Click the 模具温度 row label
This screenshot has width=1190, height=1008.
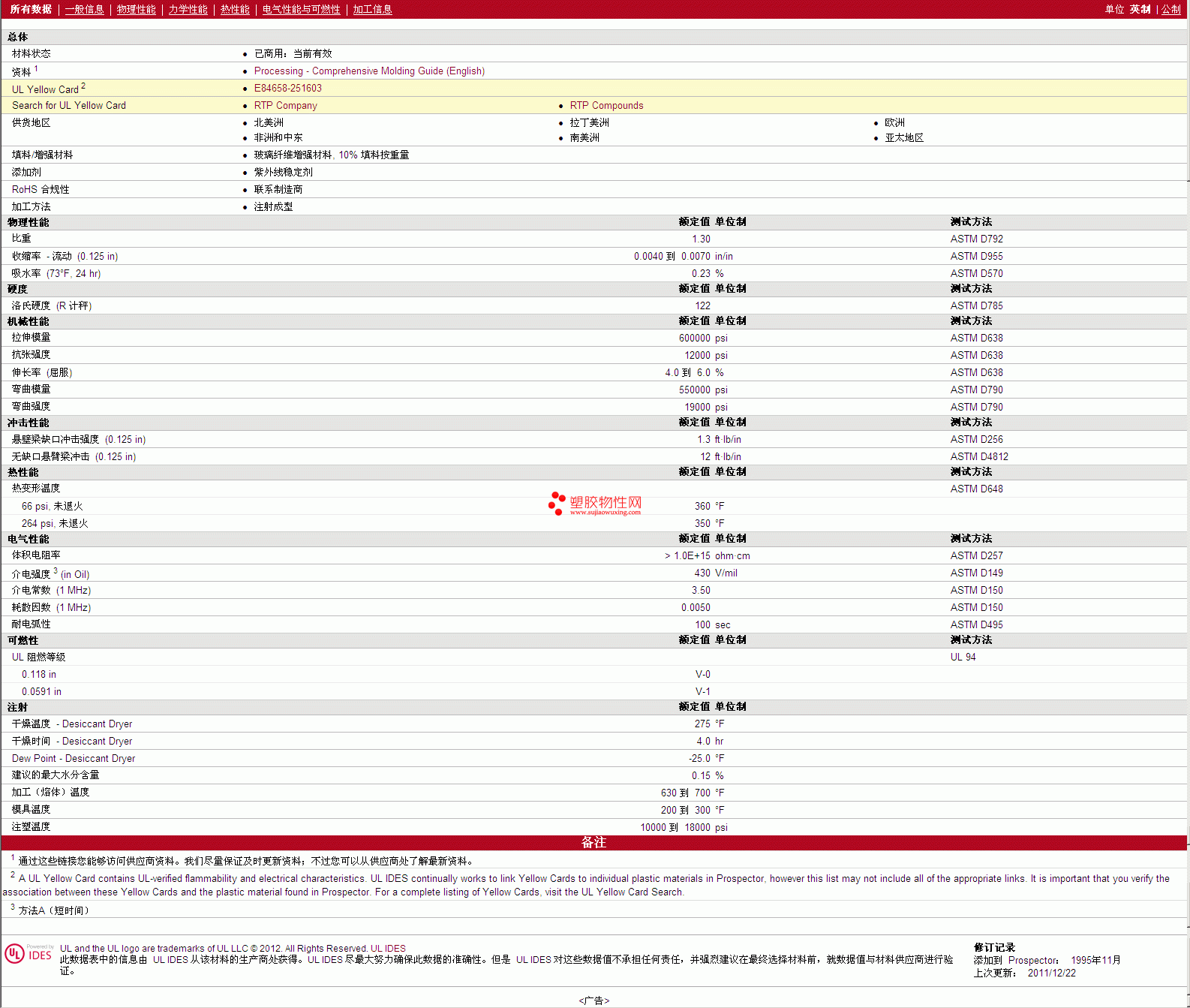point(32,809)
